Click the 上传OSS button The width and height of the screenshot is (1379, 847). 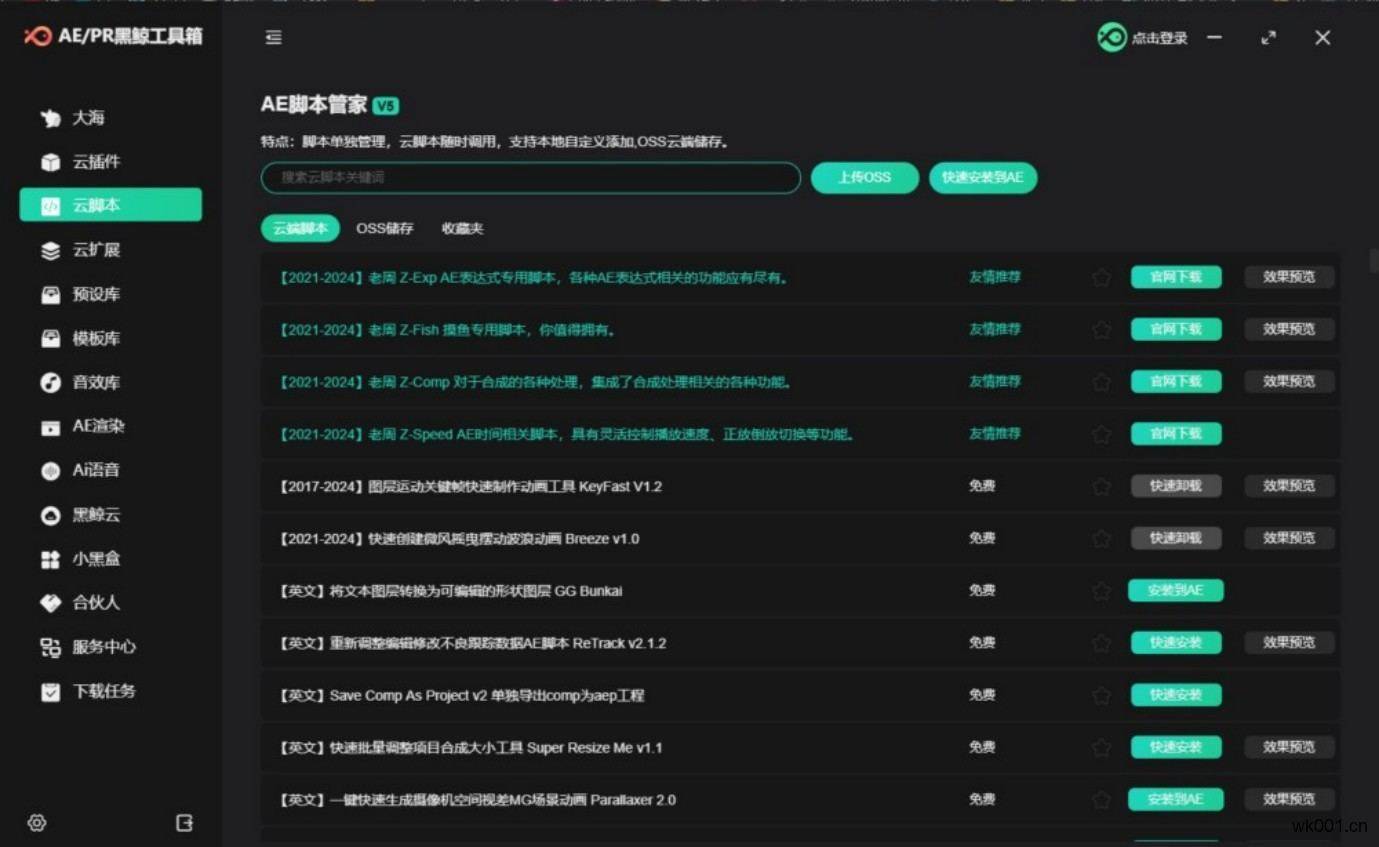click(x=864, y=178)
